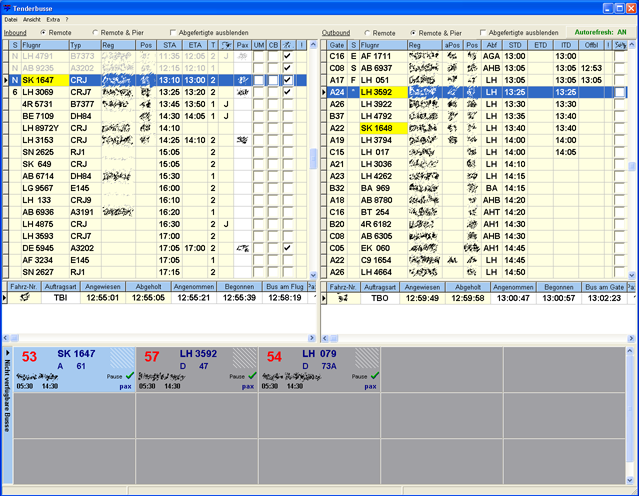Click inbound Angewiesen column header
The width and height of the screenshot is (639, 496).
103,287
